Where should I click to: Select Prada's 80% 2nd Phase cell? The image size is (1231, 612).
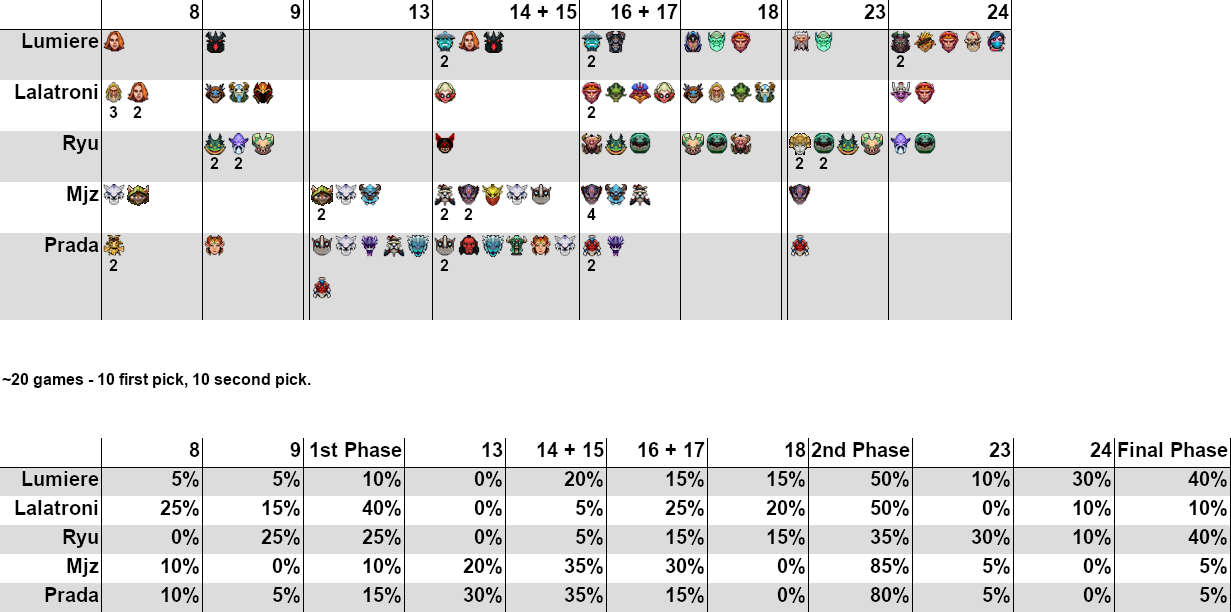pos(861,596)
